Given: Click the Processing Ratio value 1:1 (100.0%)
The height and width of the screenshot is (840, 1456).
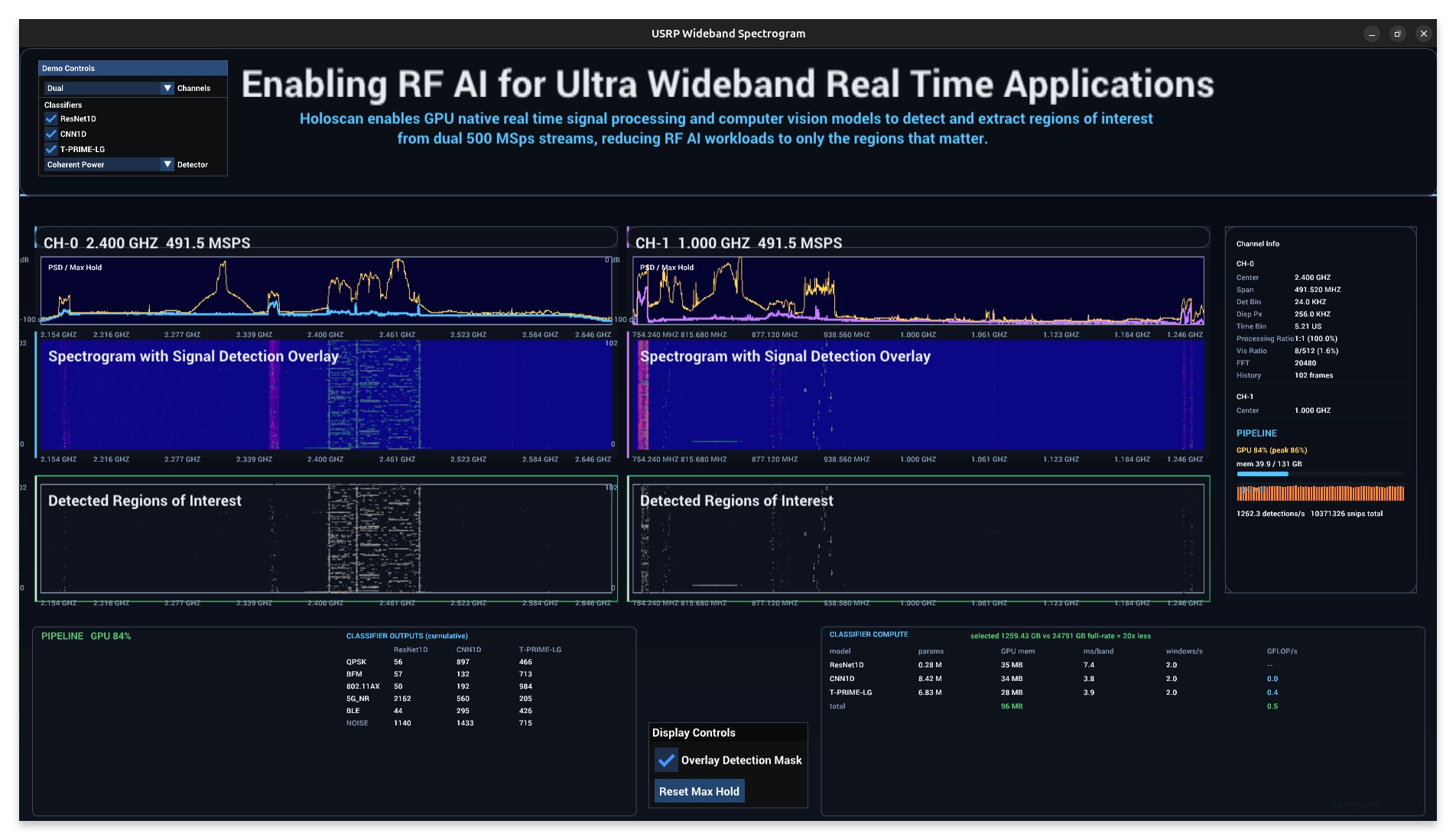Looking at the screenshot, I should (1316, 339).
